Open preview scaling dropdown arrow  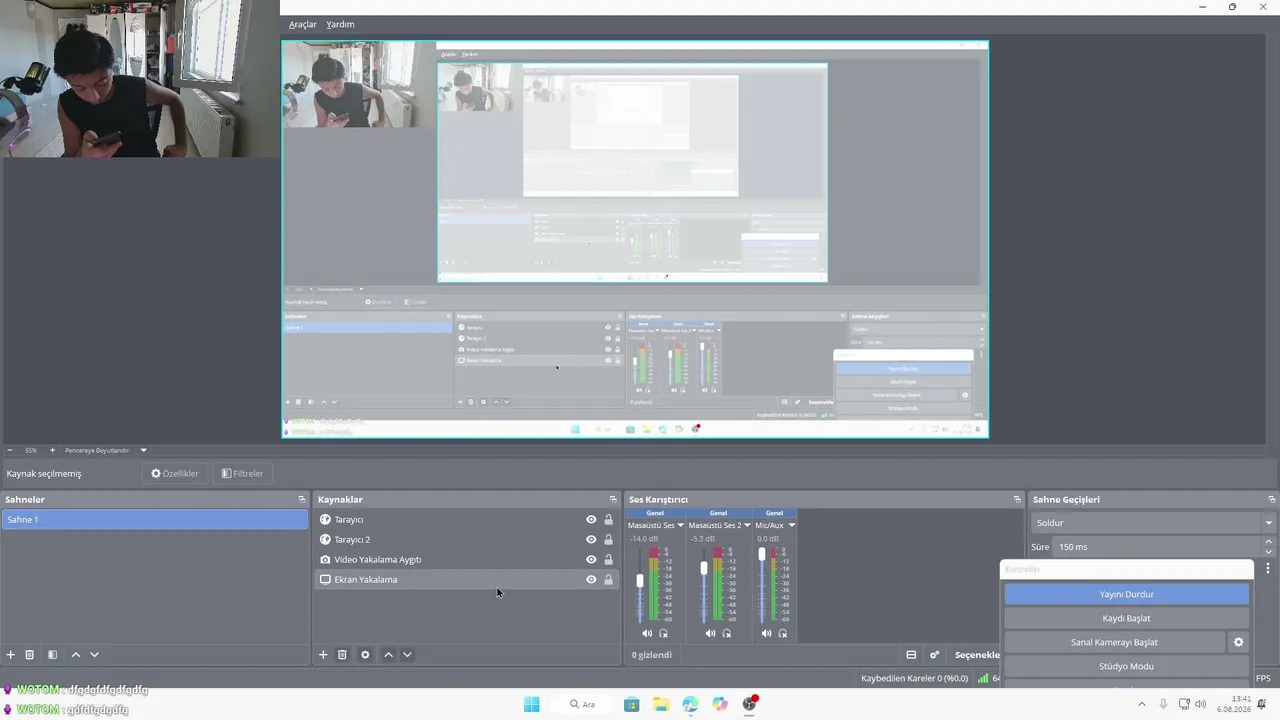(143, 450)
